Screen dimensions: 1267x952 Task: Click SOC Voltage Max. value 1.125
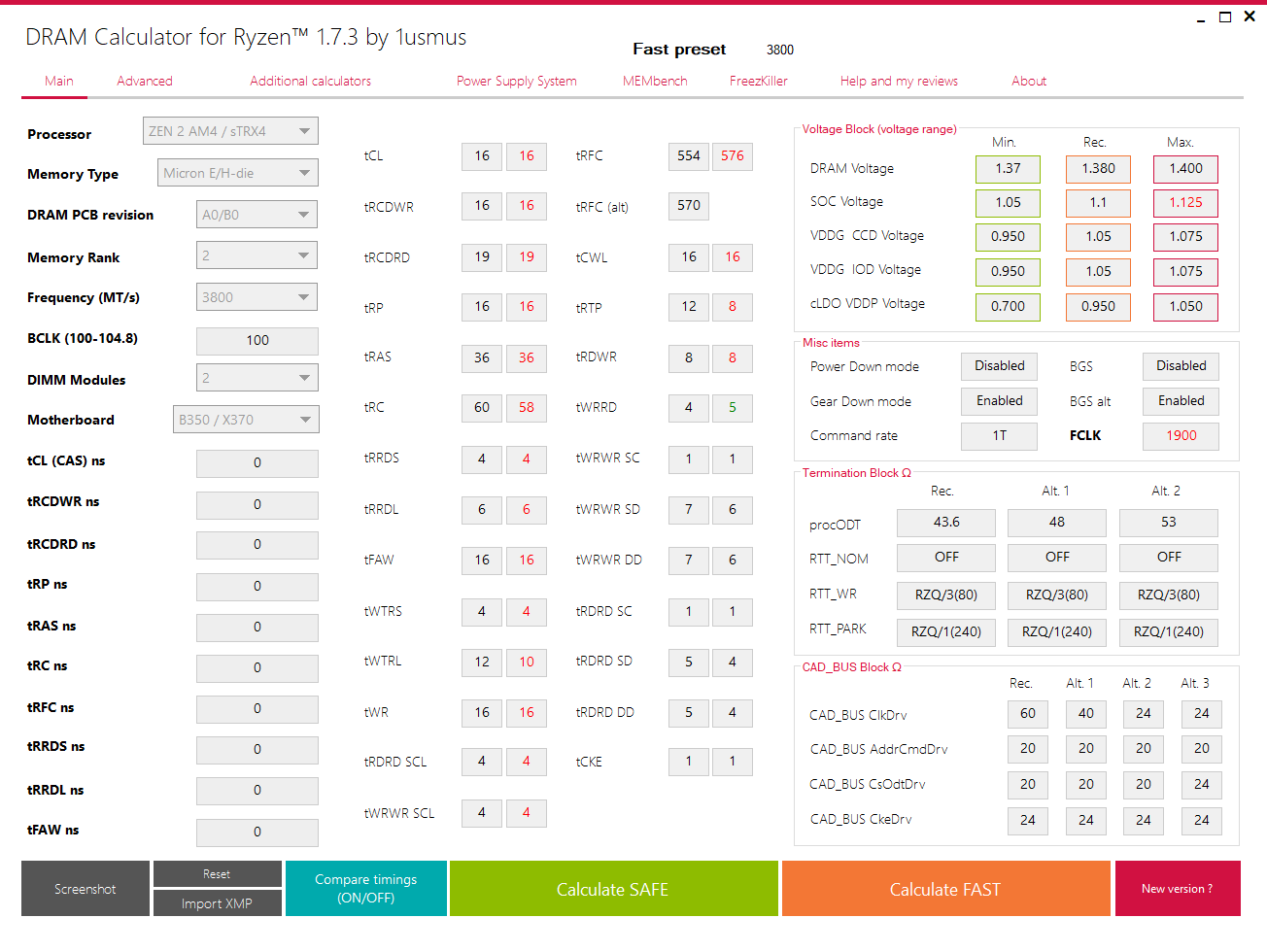(x=1186, y=203)
